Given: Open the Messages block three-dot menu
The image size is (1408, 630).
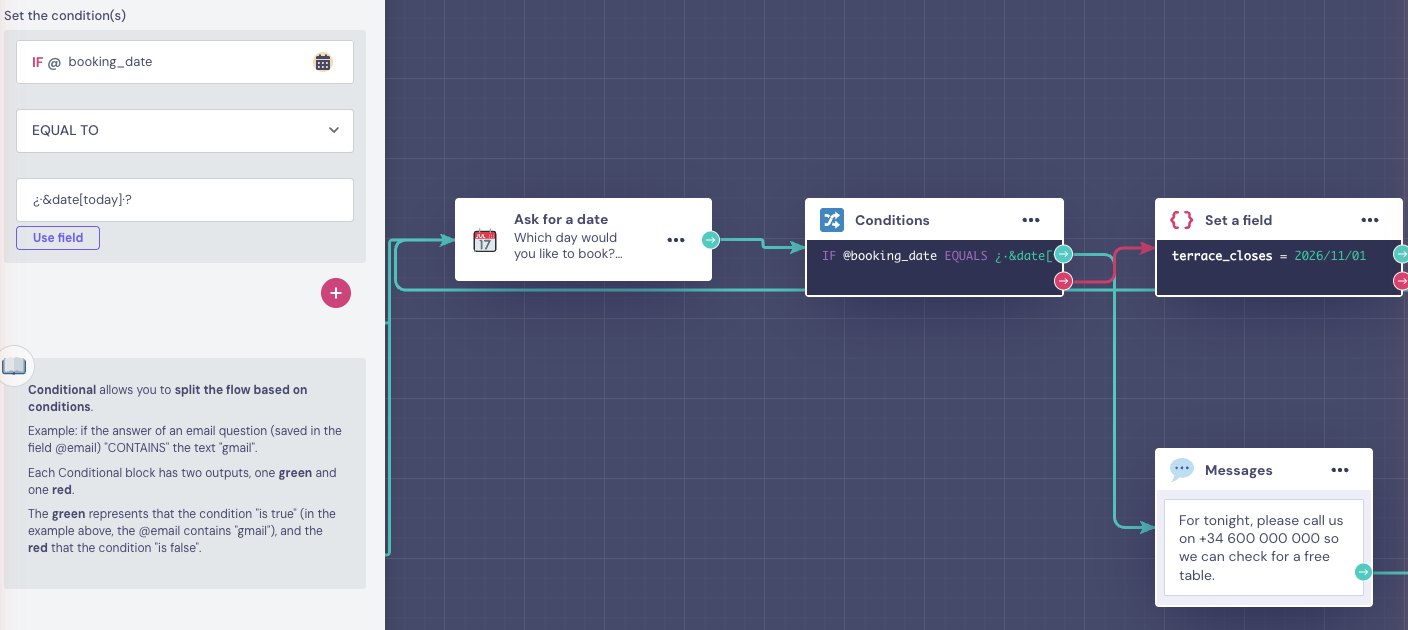Looking at the screenshot, I should pyautogui.click(x=1340, y=470).
